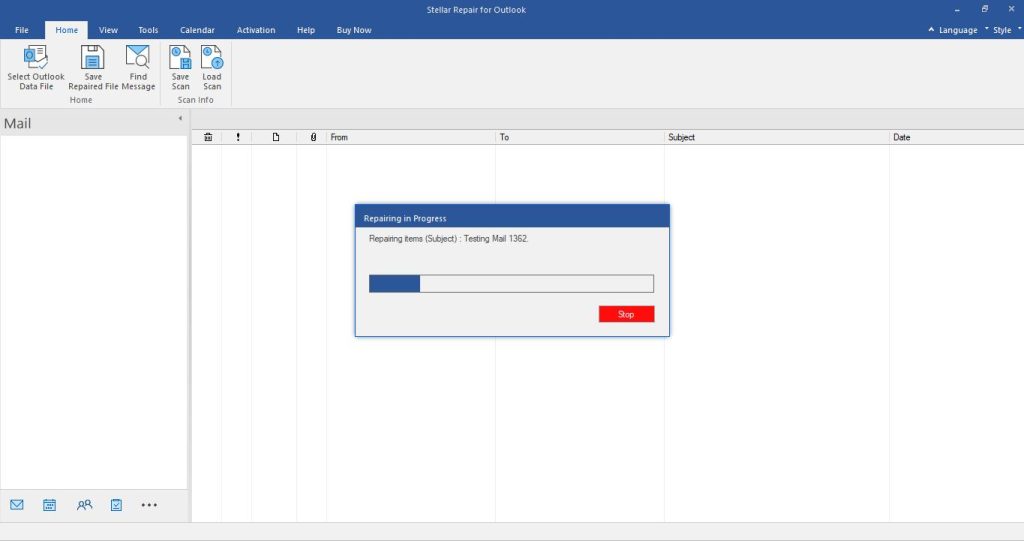This screenshot has width=1024, height=541.
Task: Click Load Scan icon
Action: click(x=212, y=57)
